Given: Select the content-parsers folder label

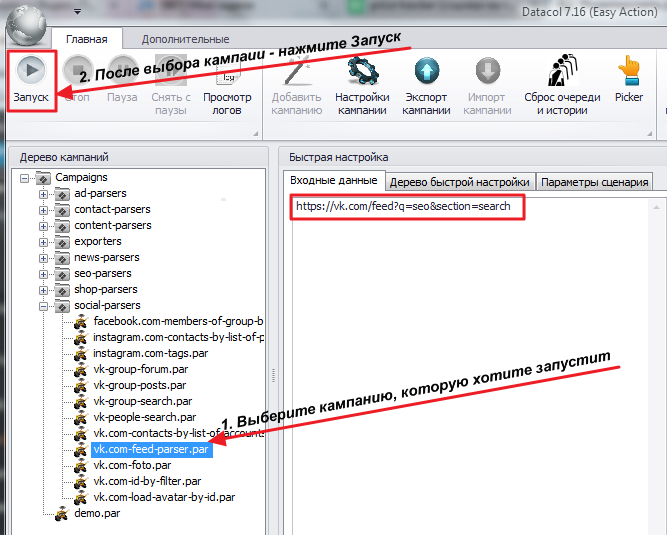Looking at the screenshot, I should (113, 225).
